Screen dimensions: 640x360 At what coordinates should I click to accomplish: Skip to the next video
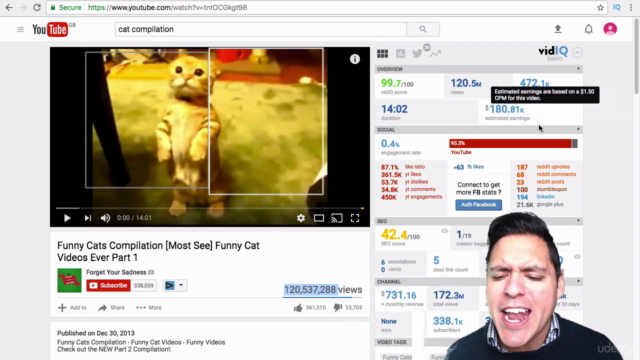(88, 218)
